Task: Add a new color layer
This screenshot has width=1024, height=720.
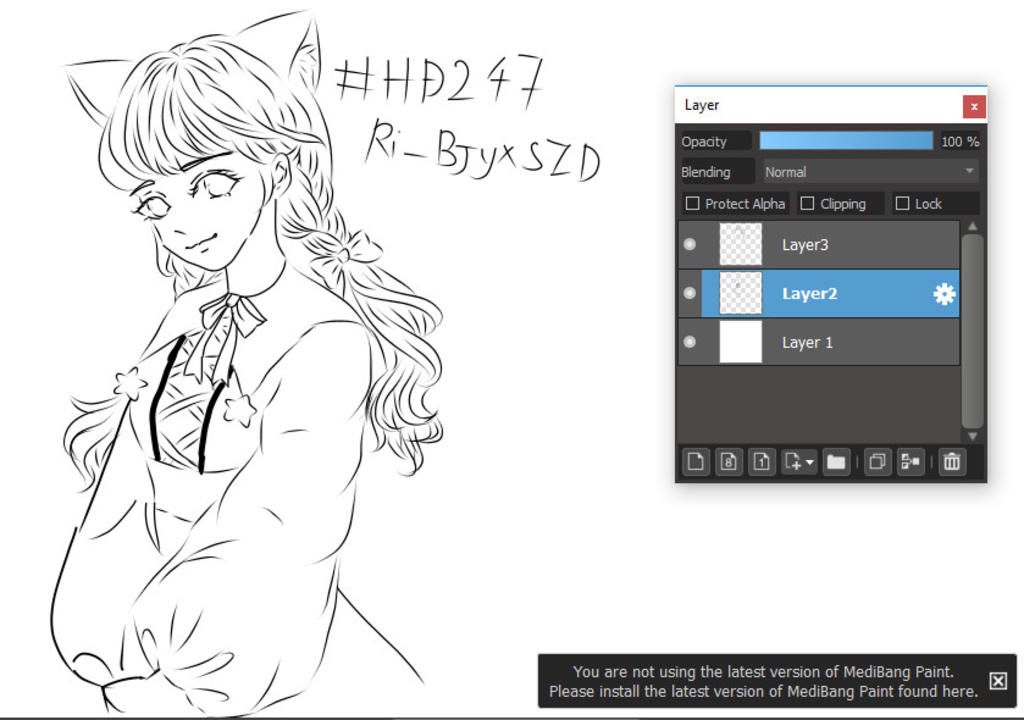Action: click(x=696, y=461)
